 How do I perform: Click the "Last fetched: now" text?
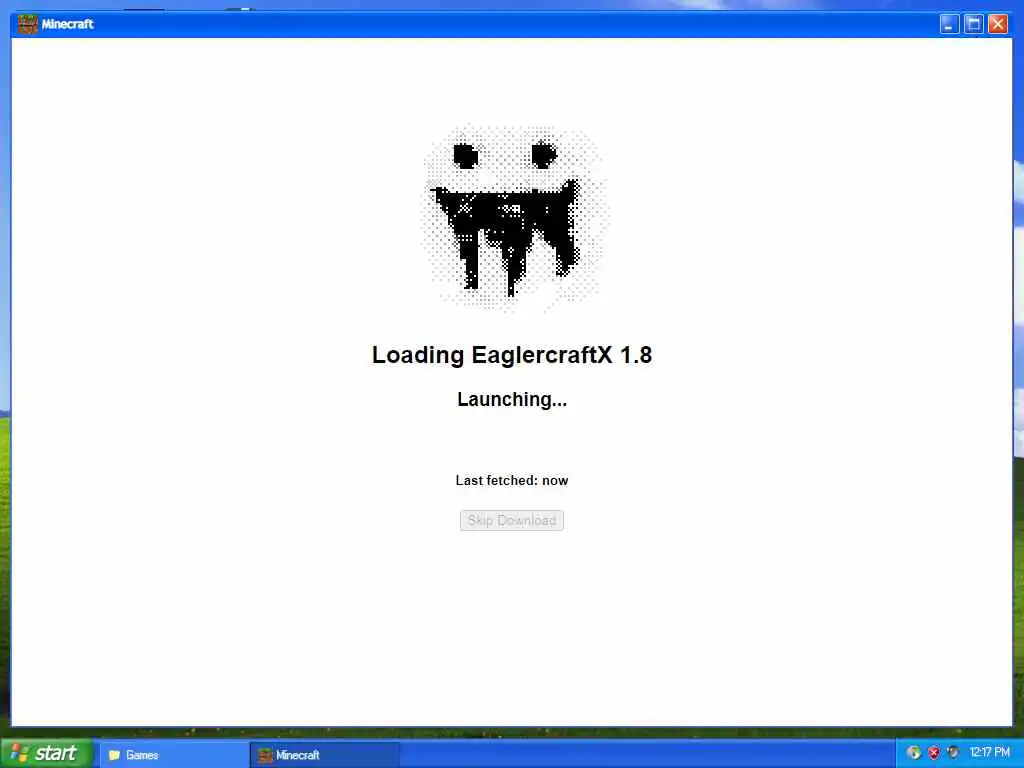511,481
